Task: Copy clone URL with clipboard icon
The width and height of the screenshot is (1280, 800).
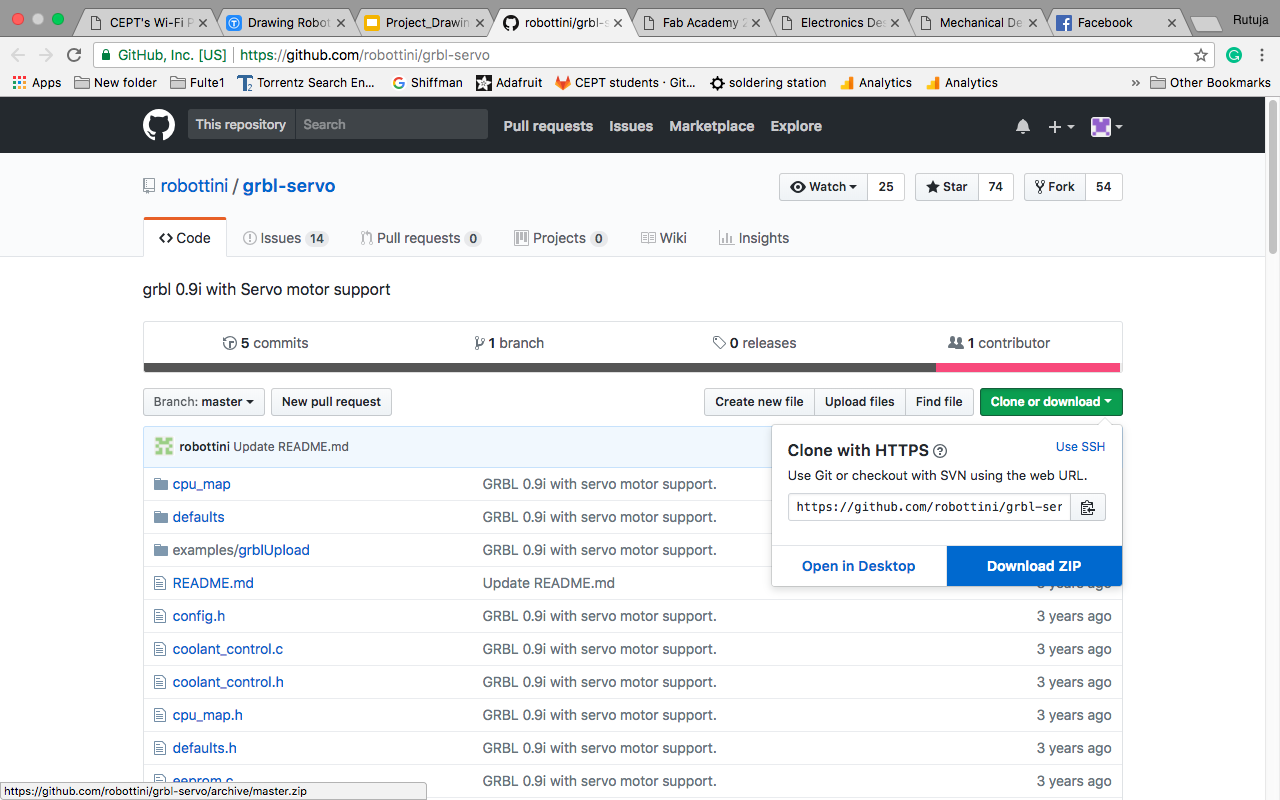Action: pos(1088,508)
